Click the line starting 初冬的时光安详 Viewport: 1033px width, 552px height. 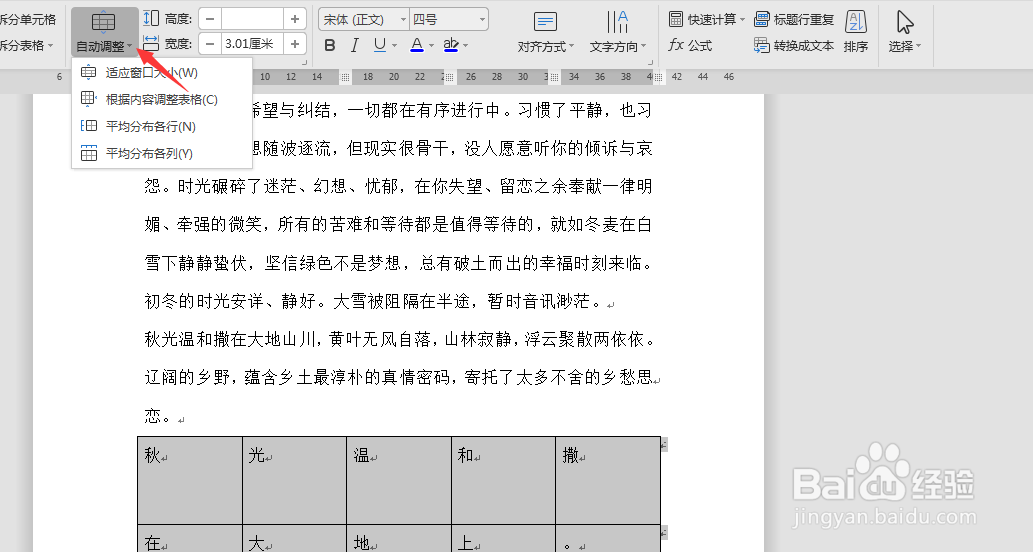tap(379, 301)
